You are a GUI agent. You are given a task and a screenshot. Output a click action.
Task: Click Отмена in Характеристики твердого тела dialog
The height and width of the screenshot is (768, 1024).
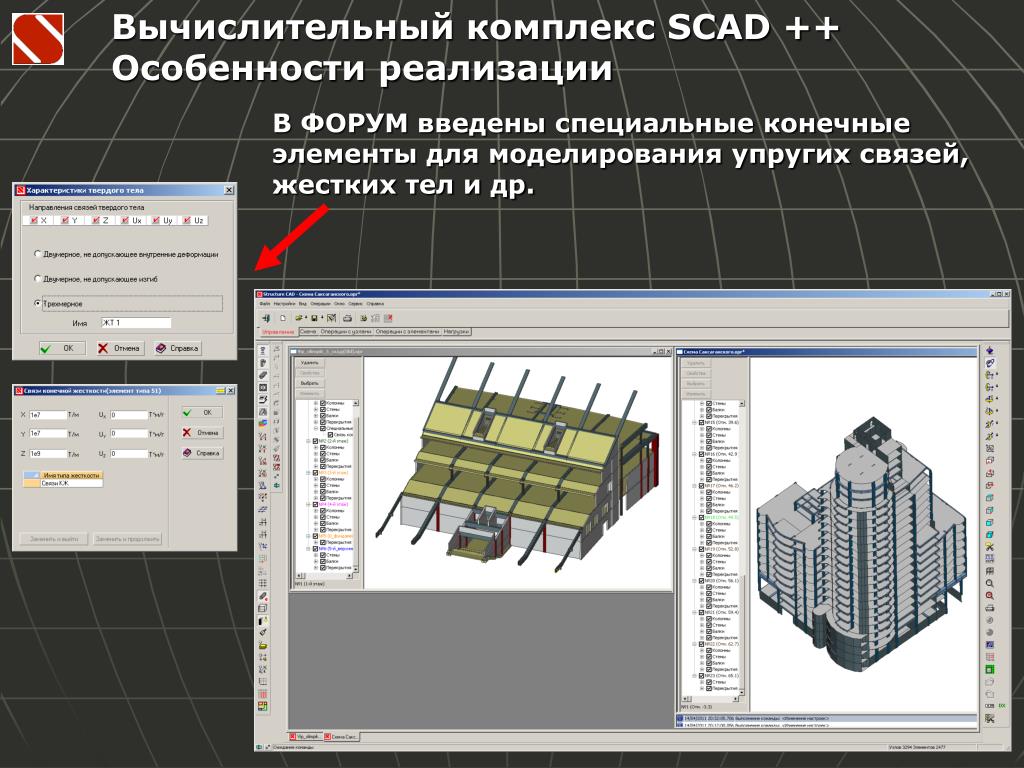click(x=120, y=348)
